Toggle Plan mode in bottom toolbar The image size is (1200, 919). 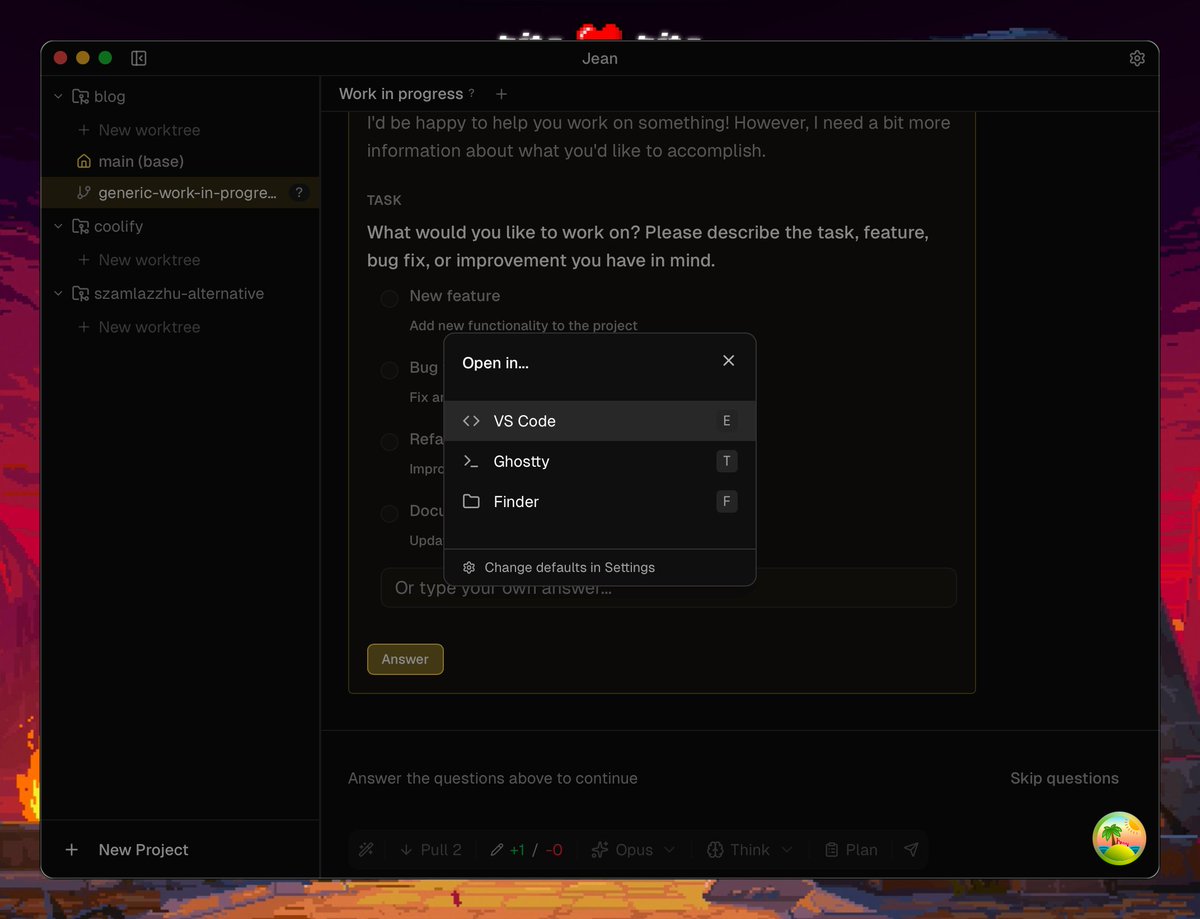(x=851, y=850)
